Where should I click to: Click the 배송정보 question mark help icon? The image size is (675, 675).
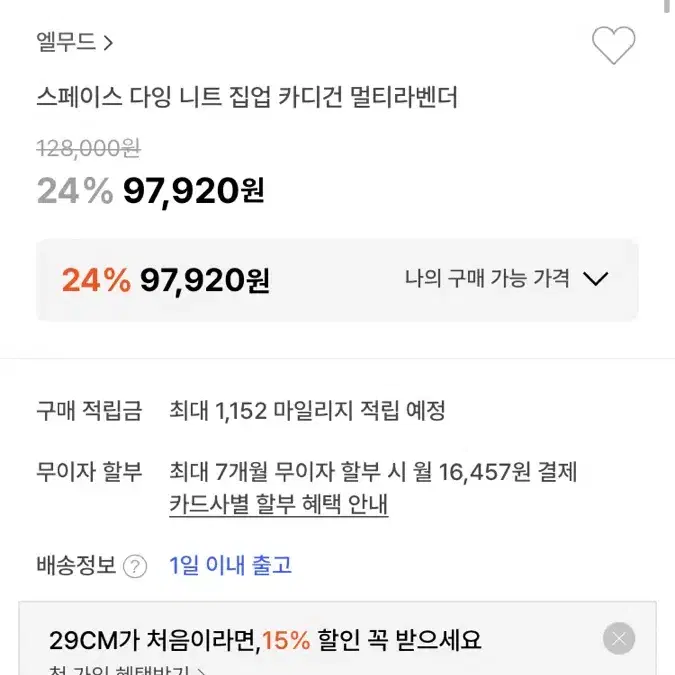tap(135, 567)
